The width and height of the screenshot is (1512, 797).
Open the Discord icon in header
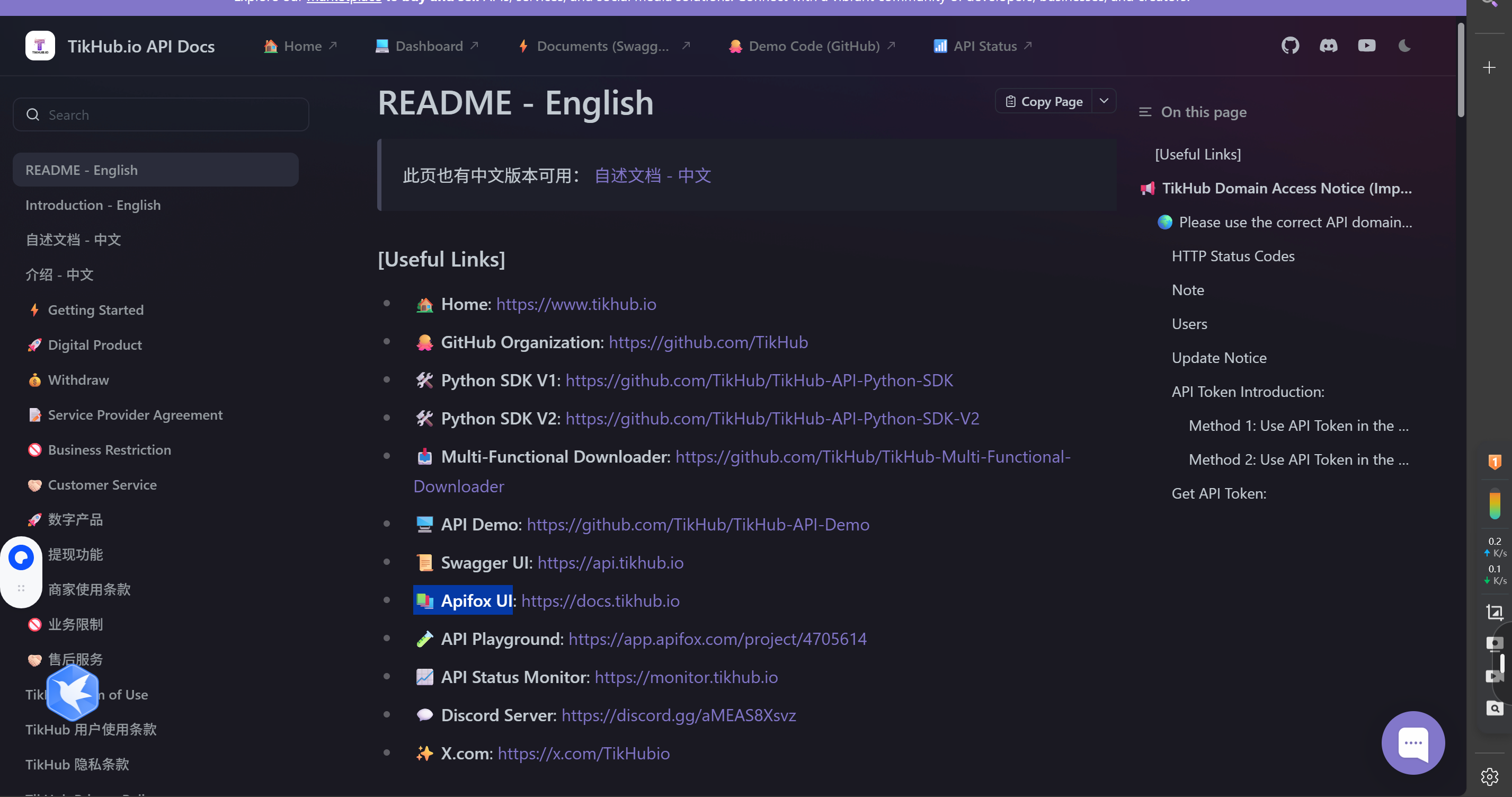1328,46
